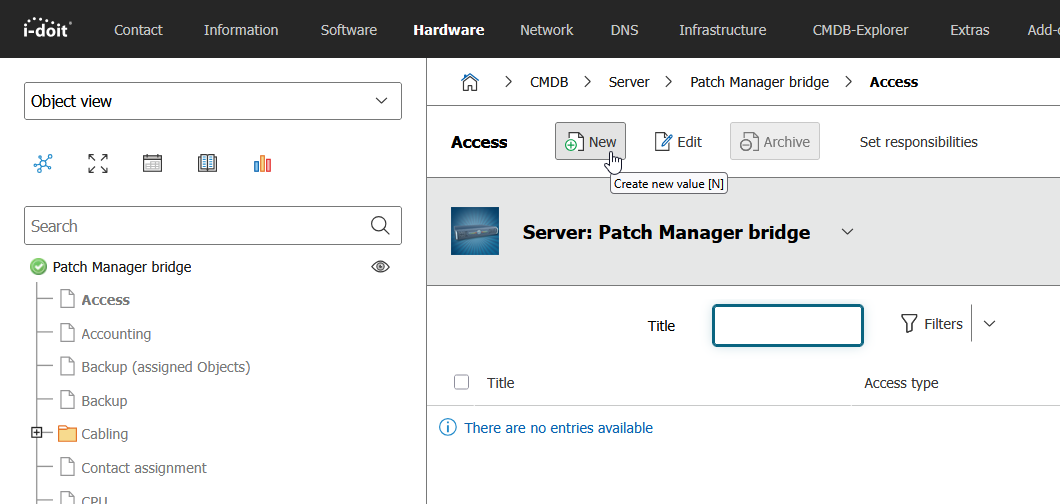1060x504 pixels.
Task: Click the Access breadcrumb label
Action: click(894, 82)
